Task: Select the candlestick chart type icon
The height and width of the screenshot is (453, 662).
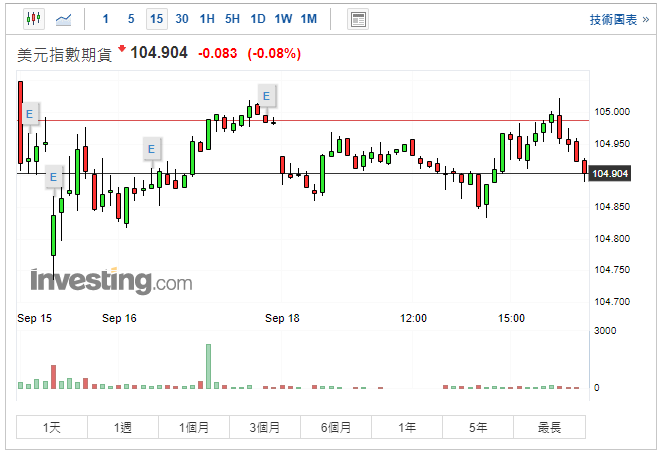Action: (32, 19)
